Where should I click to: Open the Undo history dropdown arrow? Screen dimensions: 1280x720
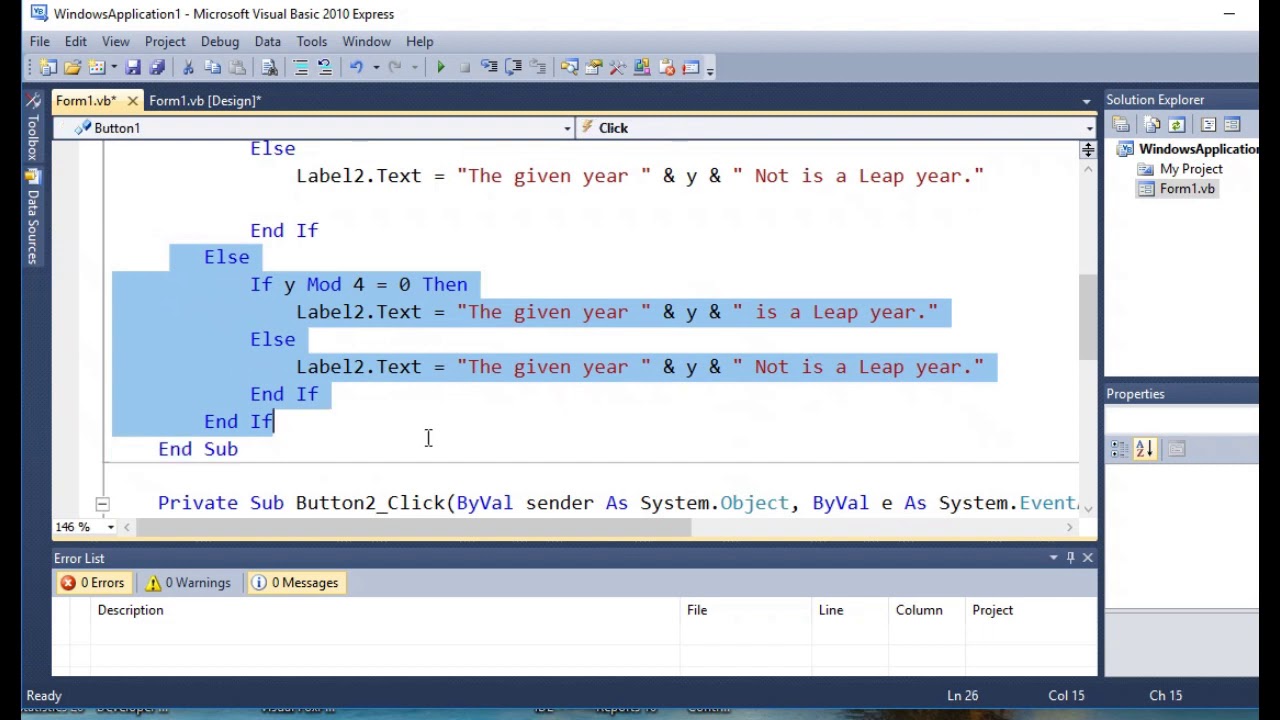[x=376, y=67]
